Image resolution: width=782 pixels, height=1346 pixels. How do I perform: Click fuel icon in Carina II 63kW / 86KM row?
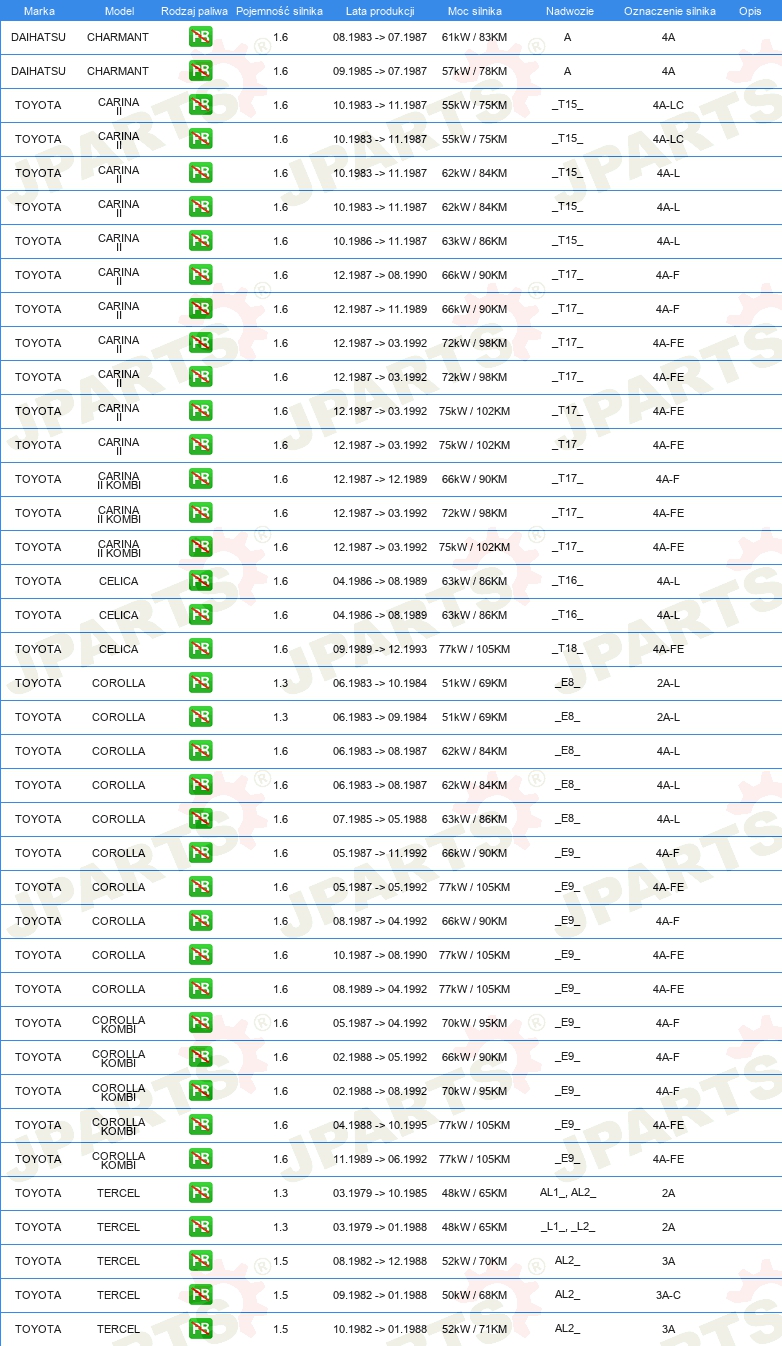pyautogui.click(x=200, y=241)
